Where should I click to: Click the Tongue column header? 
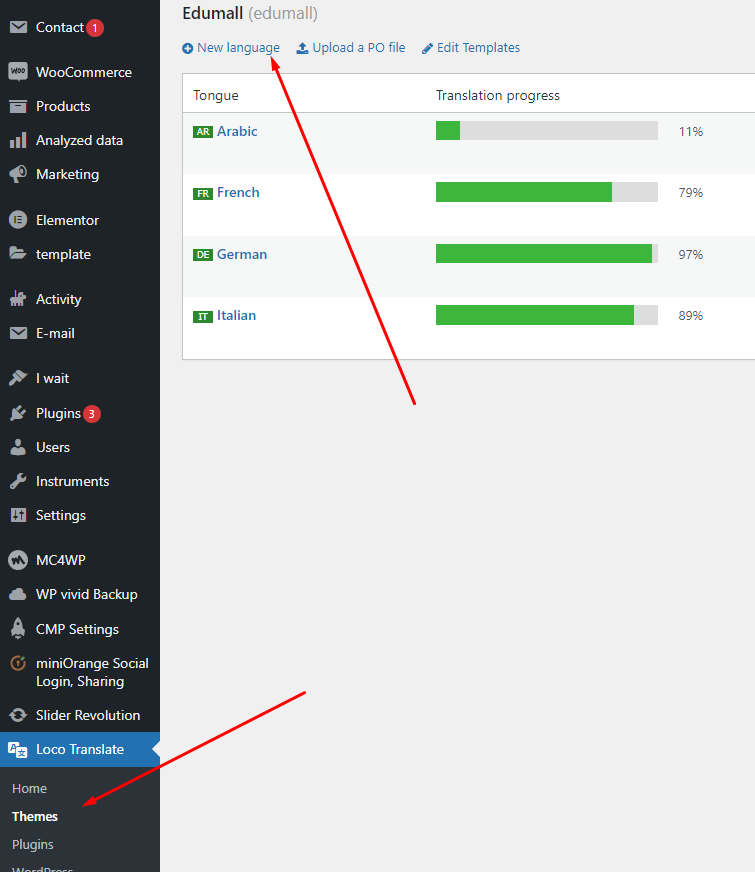tap(216, 96)
